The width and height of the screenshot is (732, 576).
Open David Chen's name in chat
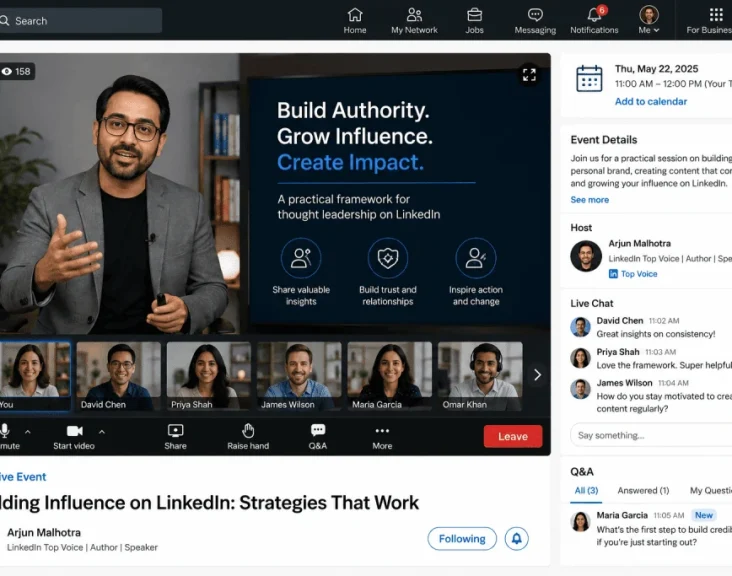(x=619, y=321)
